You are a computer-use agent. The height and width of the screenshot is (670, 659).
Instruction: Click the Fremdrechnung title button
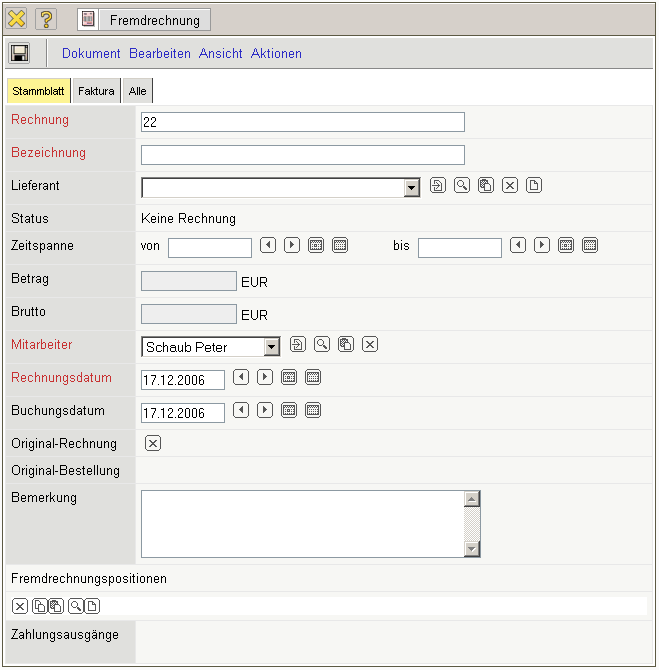[144, 19]
